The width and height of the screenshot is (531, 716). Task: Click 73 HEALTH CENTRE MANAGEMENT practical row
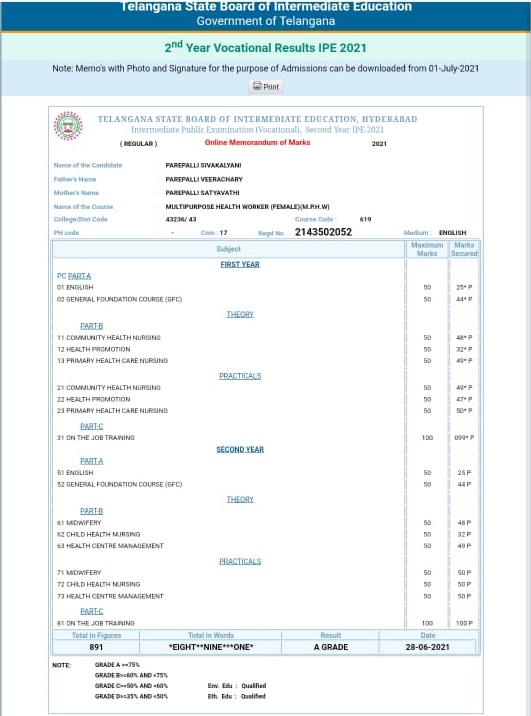pos(265,596)
